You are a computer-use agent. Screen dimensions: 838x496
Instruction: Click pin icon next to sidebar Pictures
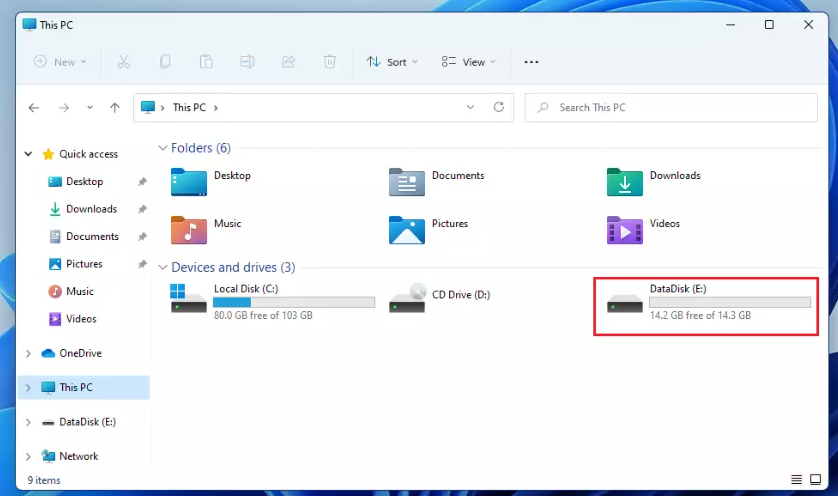point(142,264)
